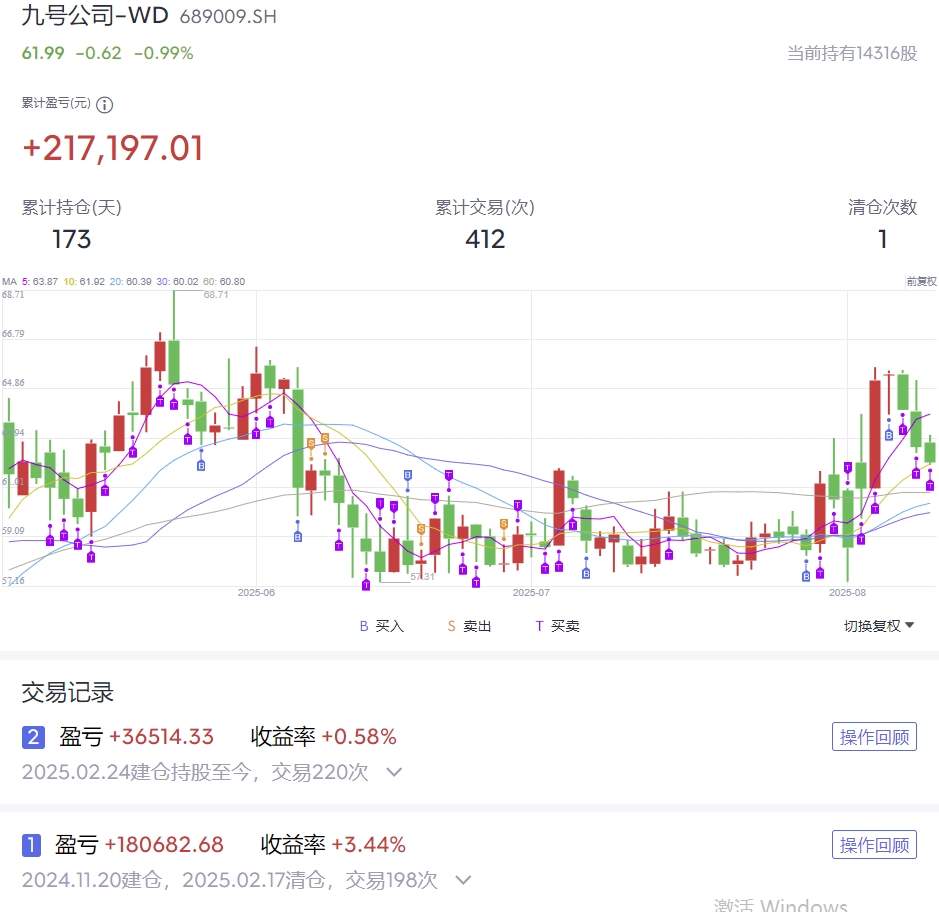939x912 pixels.
Task: Select the S 卖出 legend item
Action: coord(470,626)
